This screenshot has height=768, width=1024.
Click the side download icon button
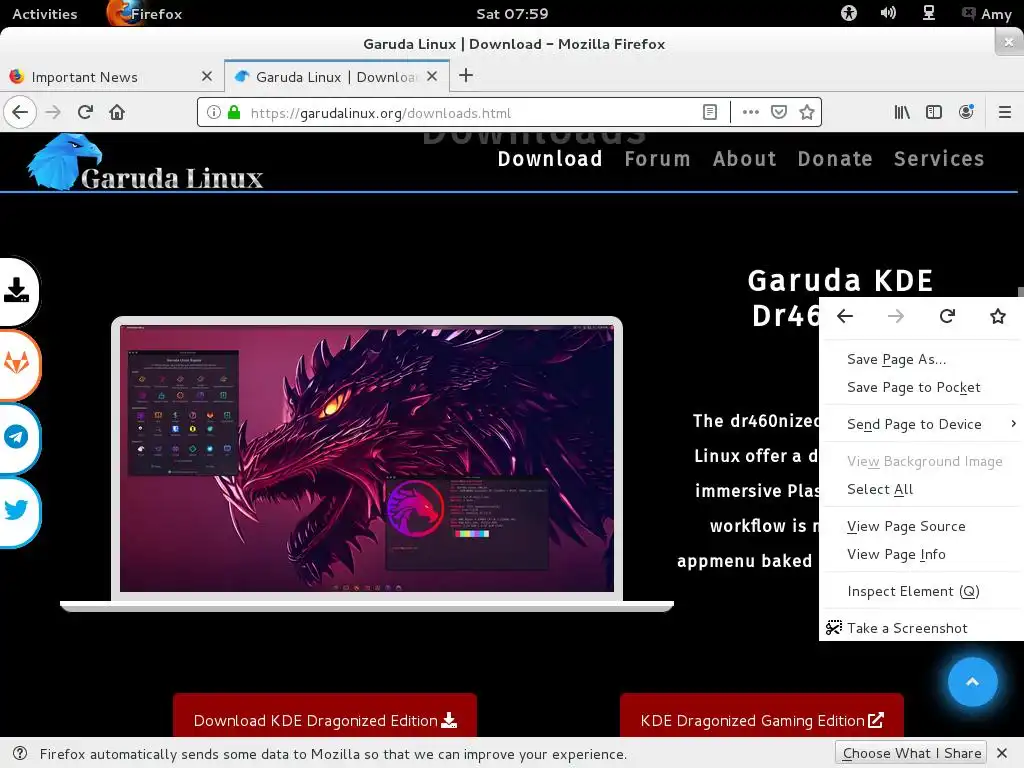[18, 291]
